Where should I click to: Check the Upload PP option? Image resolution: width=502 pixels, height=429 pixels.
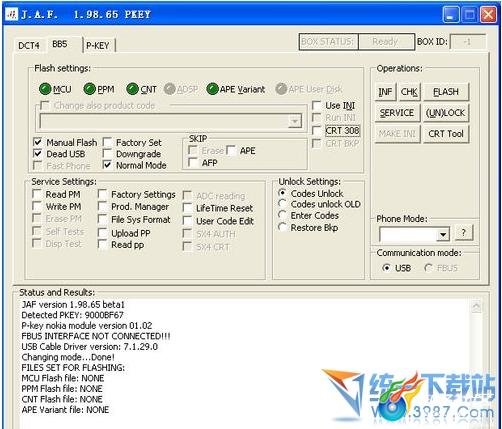point(102,232)
